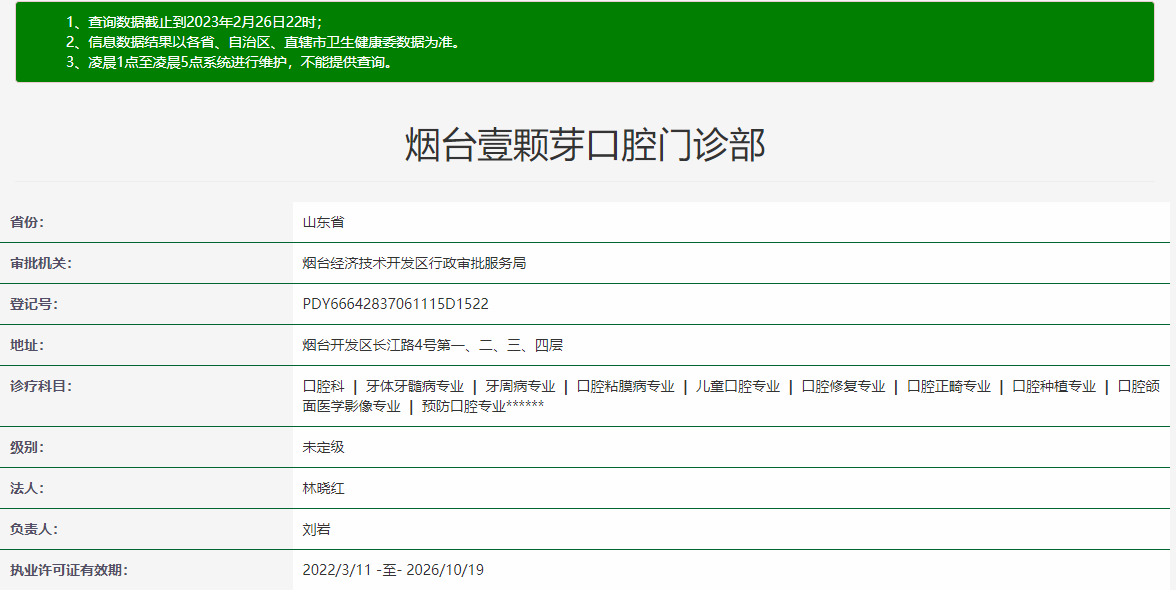The image size is (1176, 590).
Task: Click the 省份 label
Action: click(x=27, y=222)
